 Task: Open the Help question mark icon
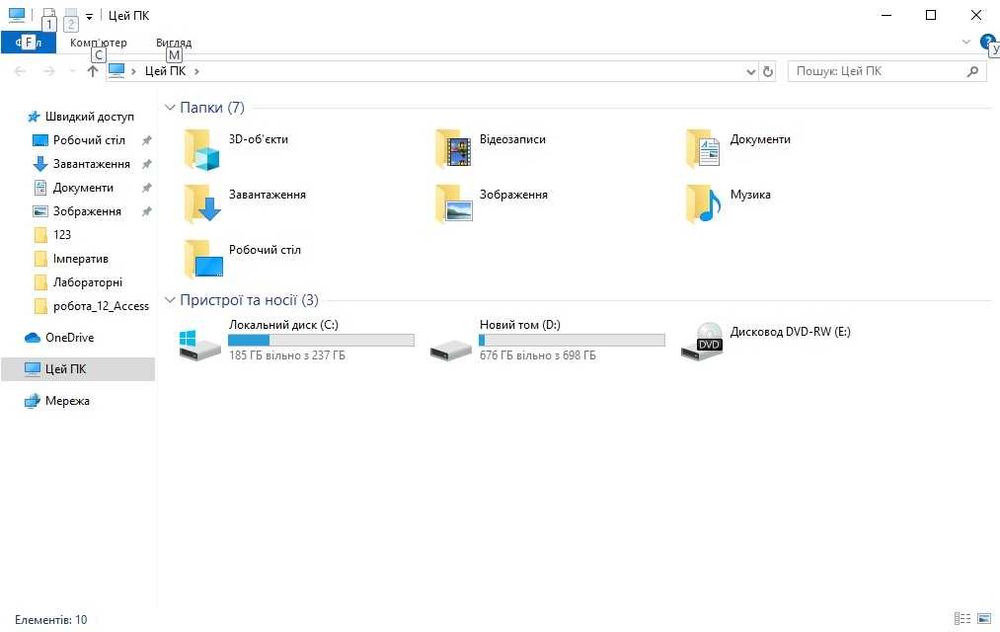[x=987, y=41]
